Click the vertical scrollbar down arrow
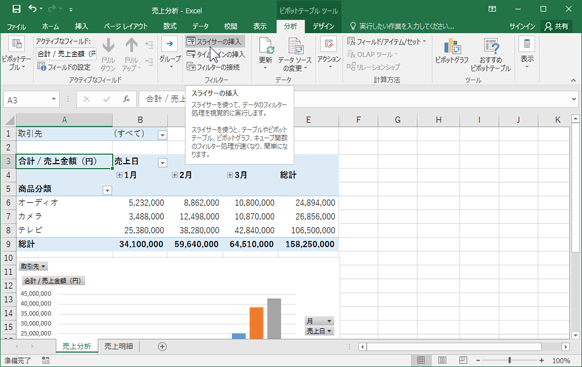 coord(575,335)
